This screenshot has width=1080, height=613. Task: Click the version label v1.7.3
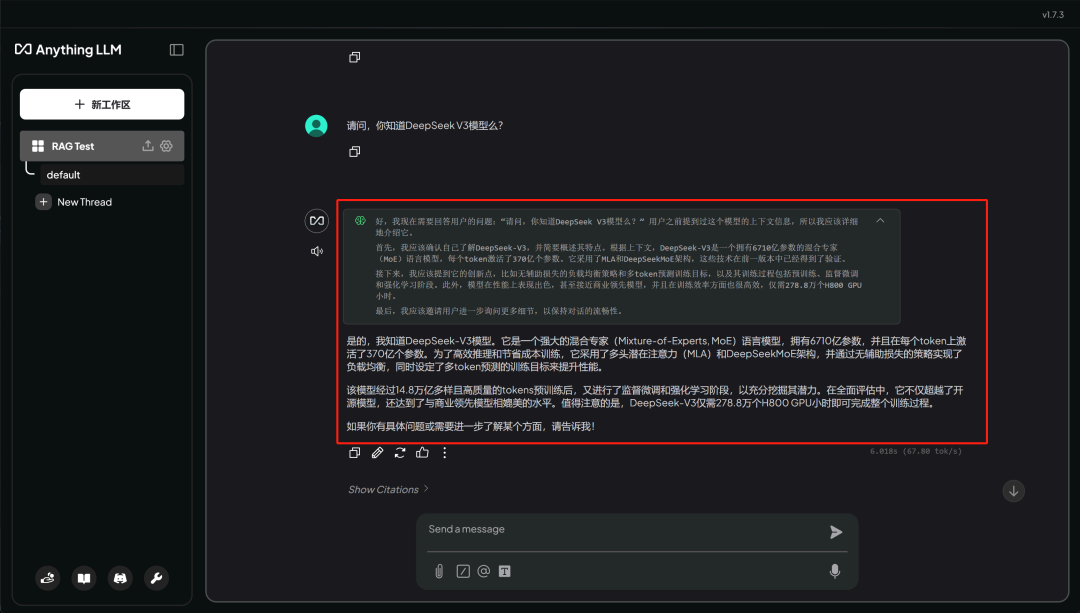(1053, 14)
